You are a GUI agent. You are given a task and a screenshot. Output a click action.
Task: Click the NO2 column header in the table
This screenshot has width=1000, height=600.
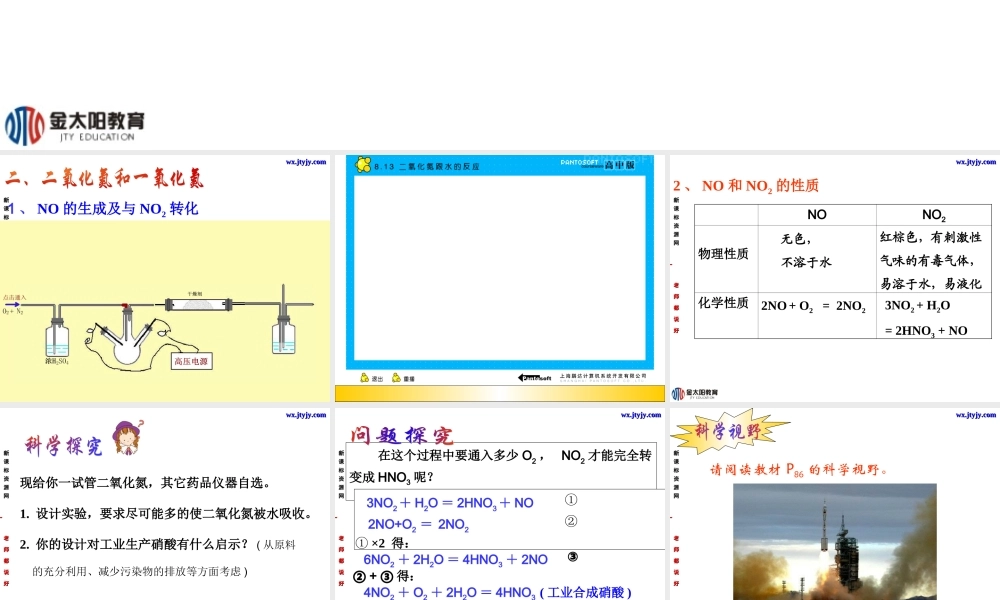(x=934, y=215)
